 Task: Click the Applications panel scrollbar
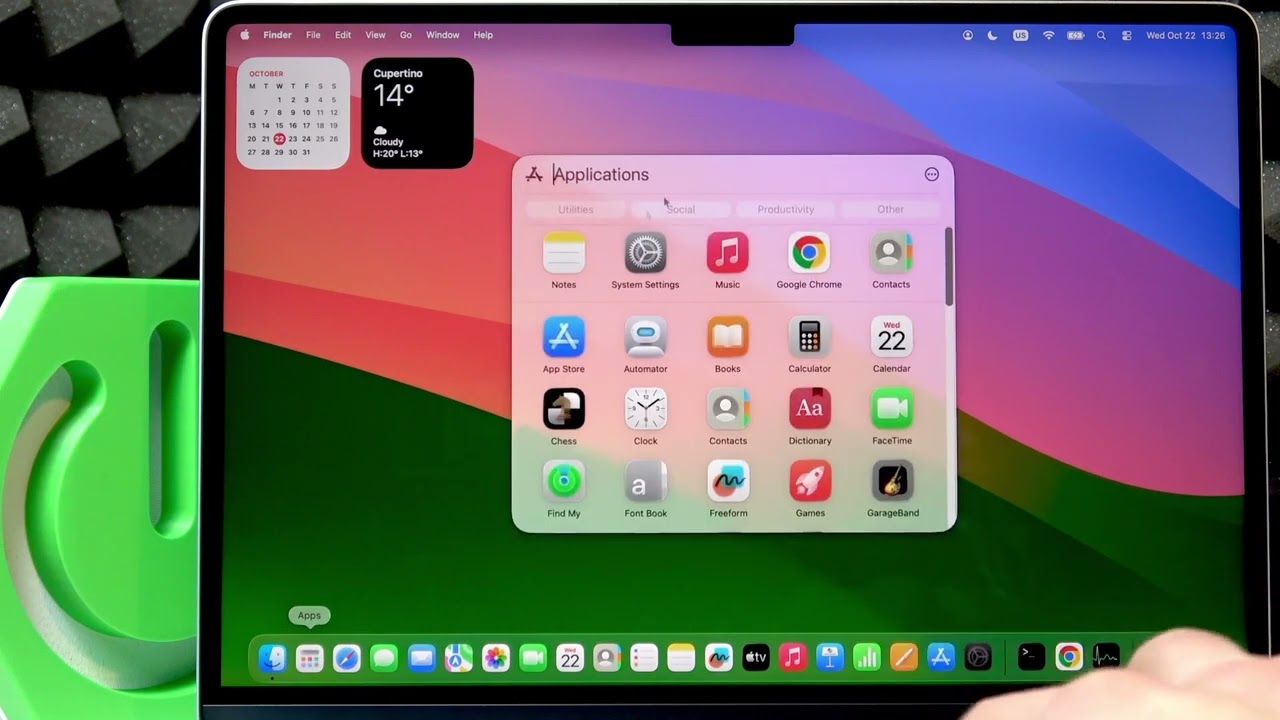[948, 266]
